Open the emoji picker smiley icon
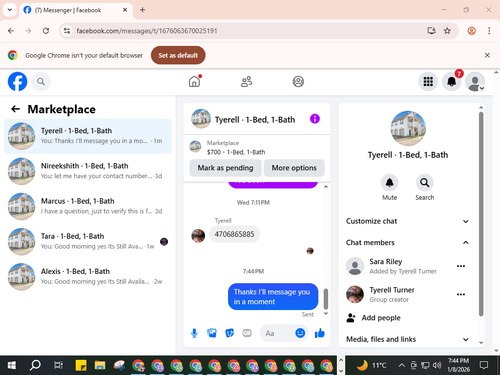The height and width of the screenshot is (375, 500). [300, 333]
